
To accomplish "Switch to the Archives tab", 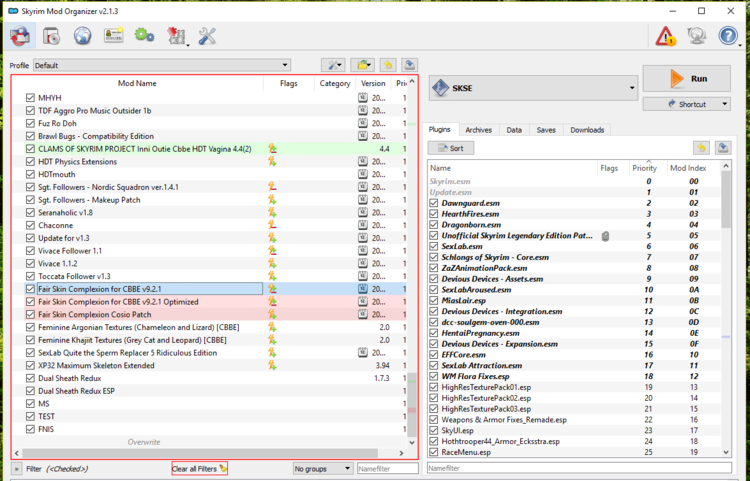I will tap(478, 130).
